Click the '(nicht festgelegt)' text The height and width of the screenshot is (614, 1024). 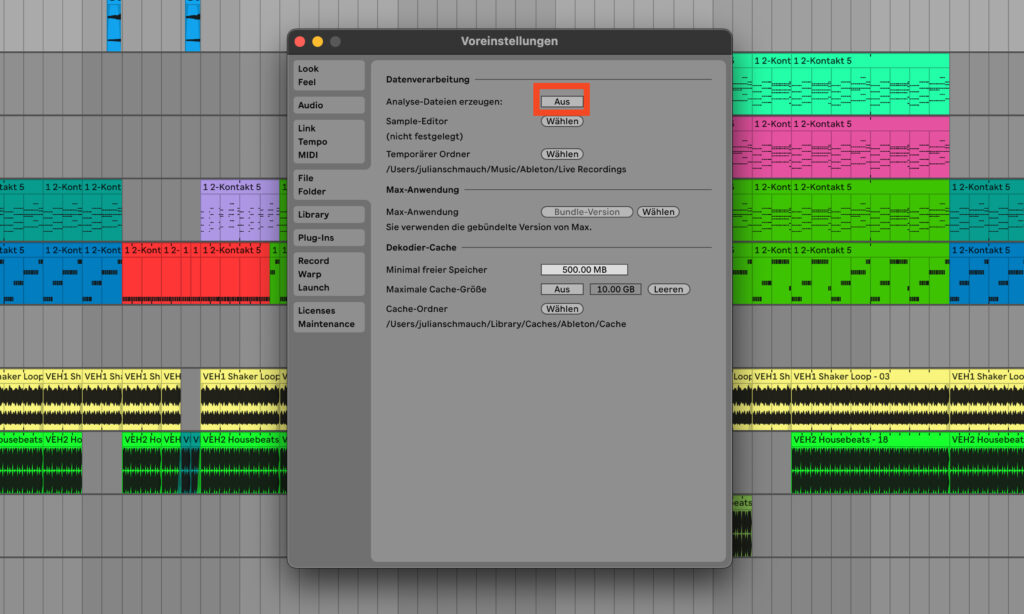[x=424, y=137]
